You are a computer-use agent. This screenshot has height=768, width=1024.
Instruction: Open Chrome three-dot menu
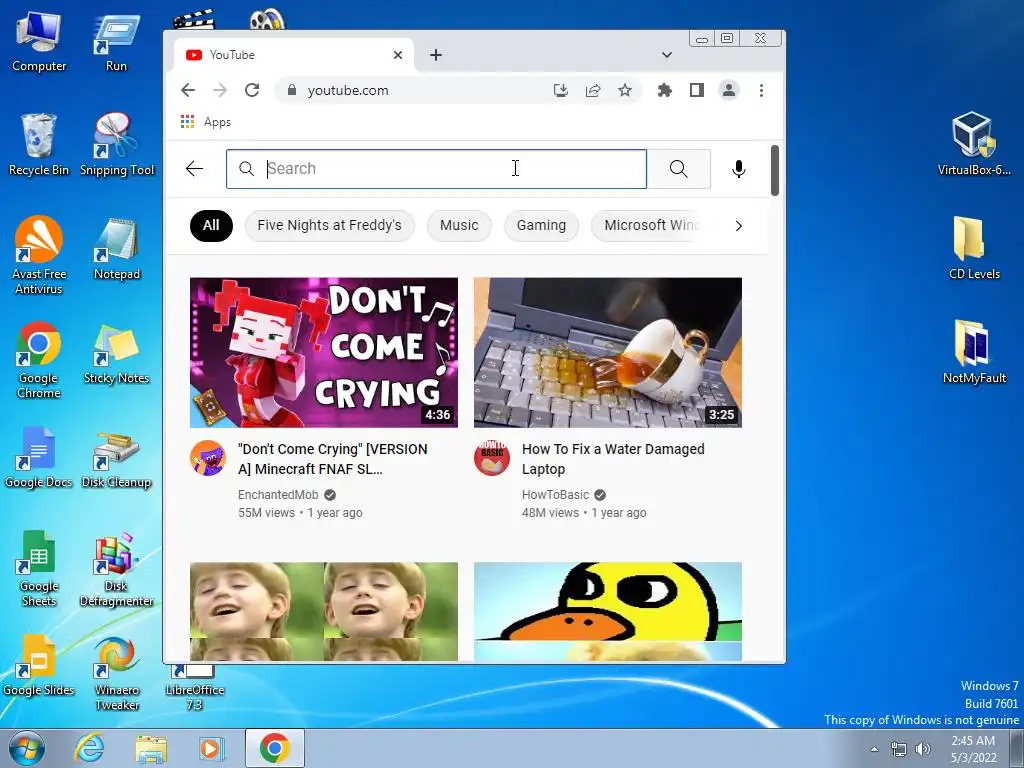tap(761, 90)
